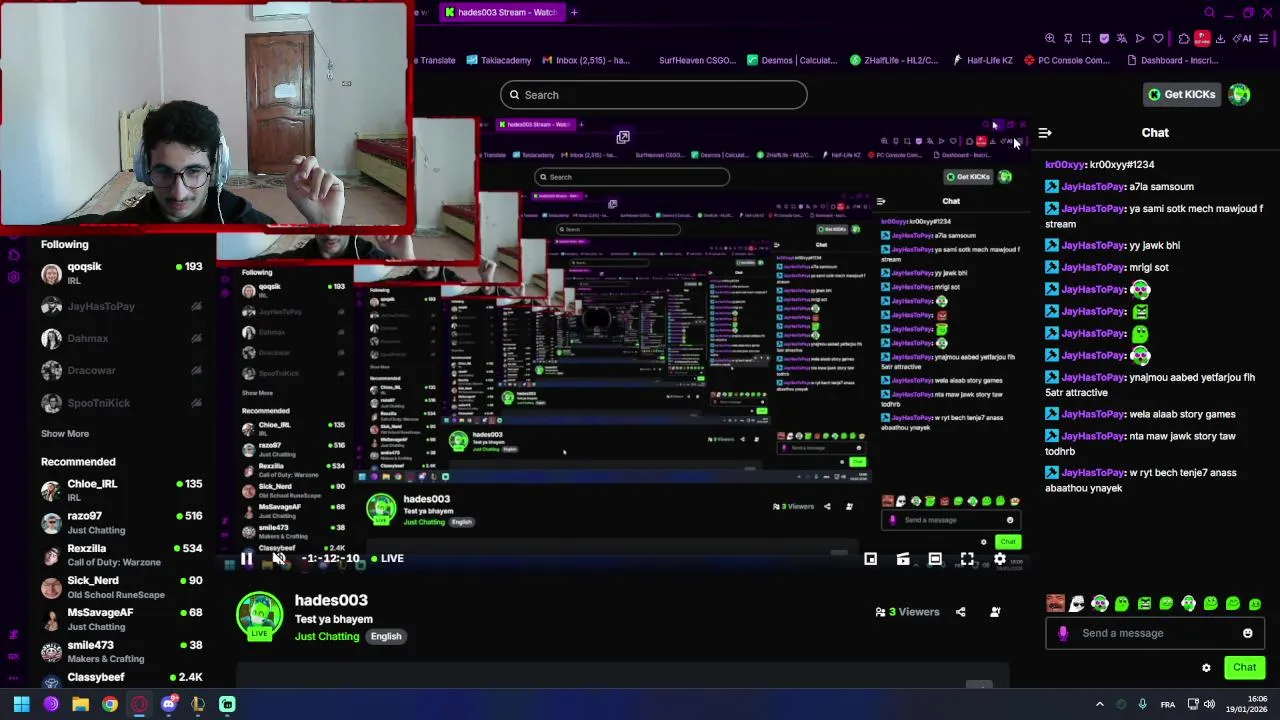
Task: Open the emoji picker in message box
Action: [1247, 633]
